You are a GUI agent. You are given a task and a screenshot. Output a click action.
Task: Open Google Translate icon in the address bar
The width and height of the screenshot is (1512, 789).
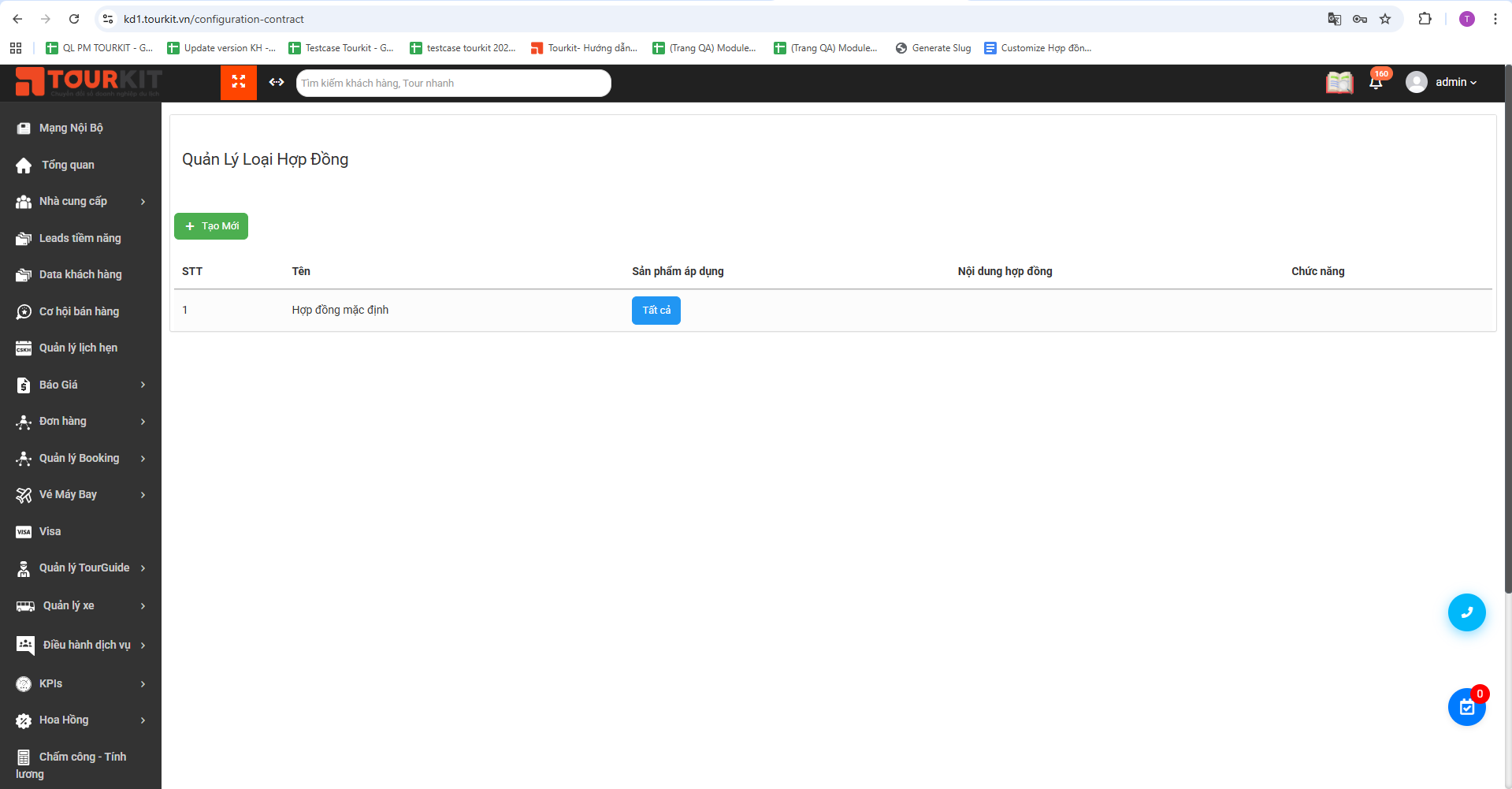tap(1335, 18)
